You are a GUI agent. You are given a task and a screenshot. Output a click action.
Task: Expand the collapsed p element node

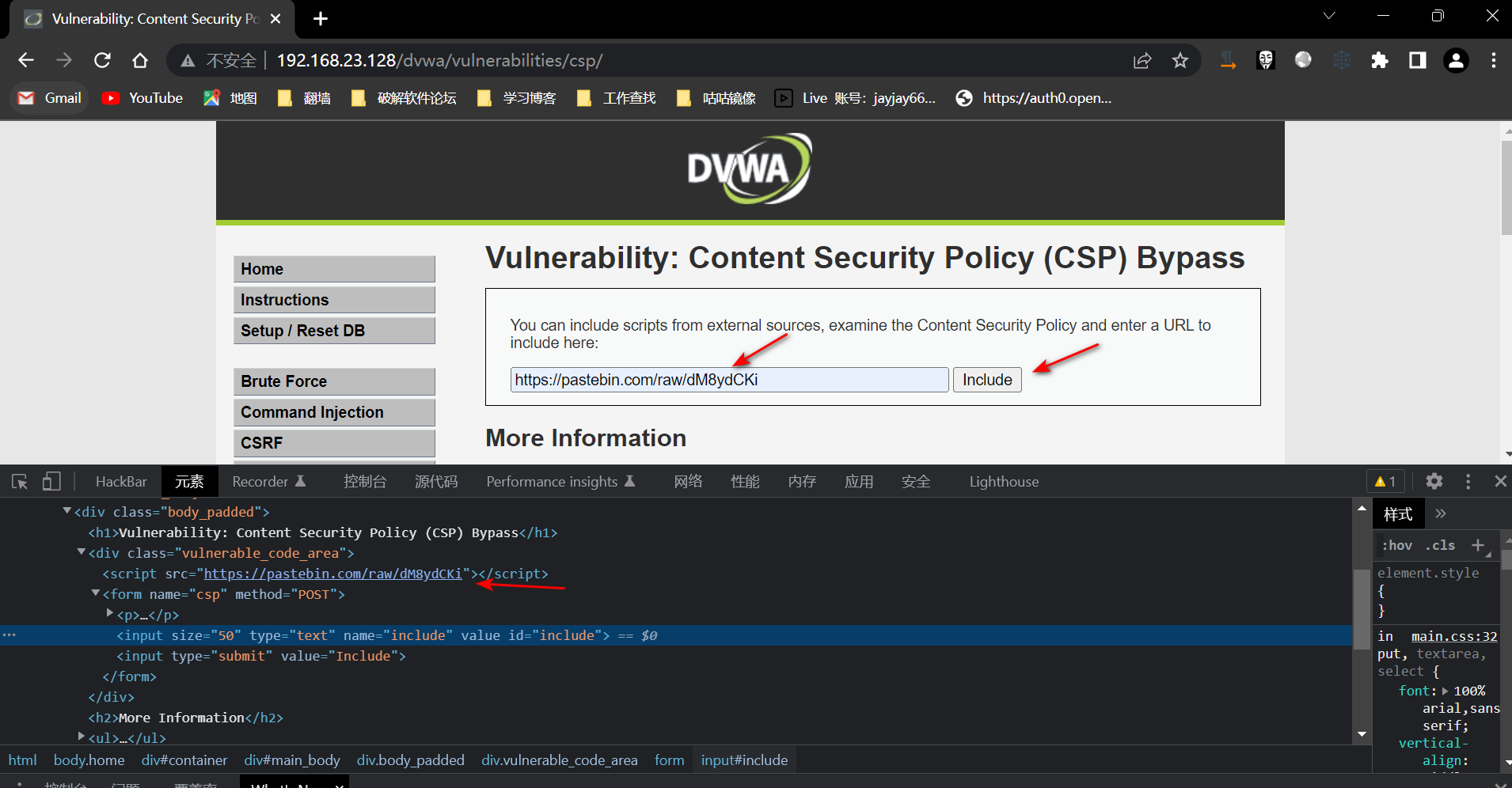pyautogui.click(x=110, y=613)
